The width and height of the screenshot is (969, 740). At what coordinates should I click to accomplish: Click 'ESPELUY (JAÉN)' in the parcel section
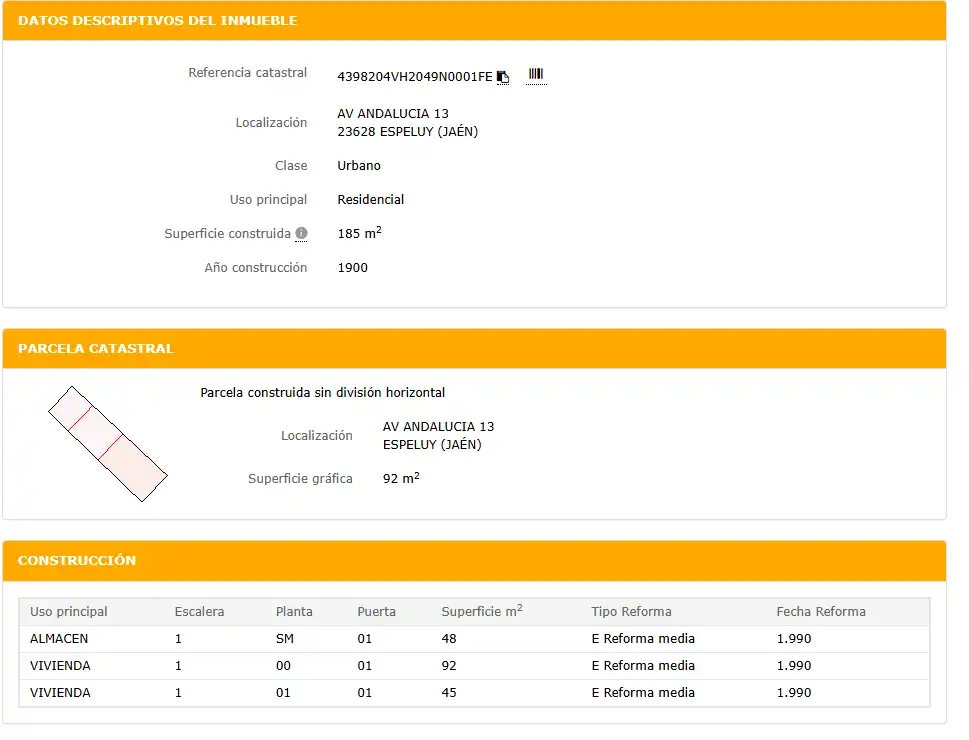click(432, 444)
